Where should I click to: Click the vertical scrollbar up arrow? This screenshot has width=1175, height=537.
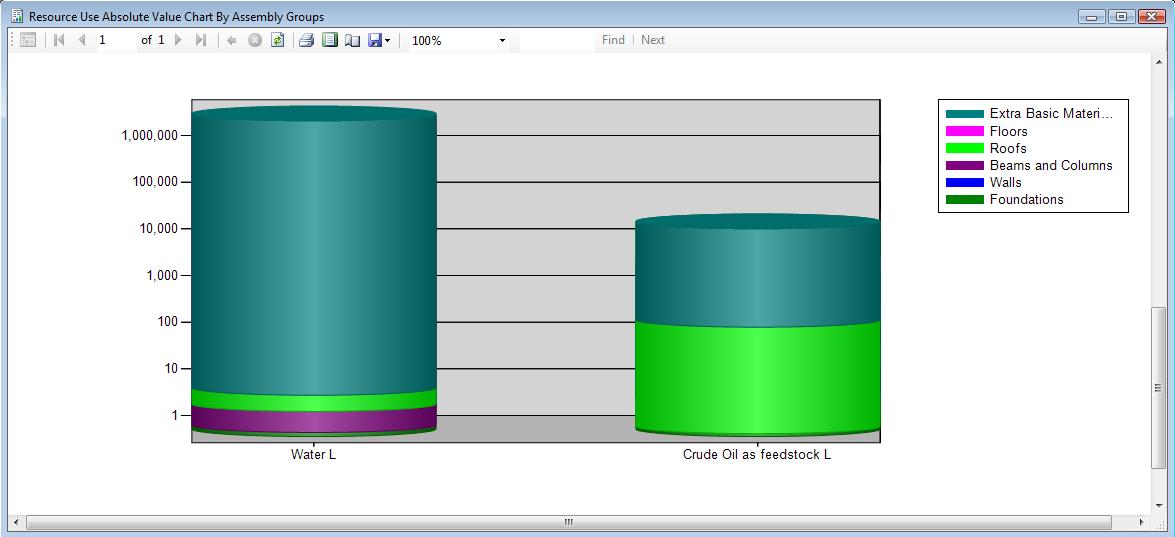(x=1159, y=60)
